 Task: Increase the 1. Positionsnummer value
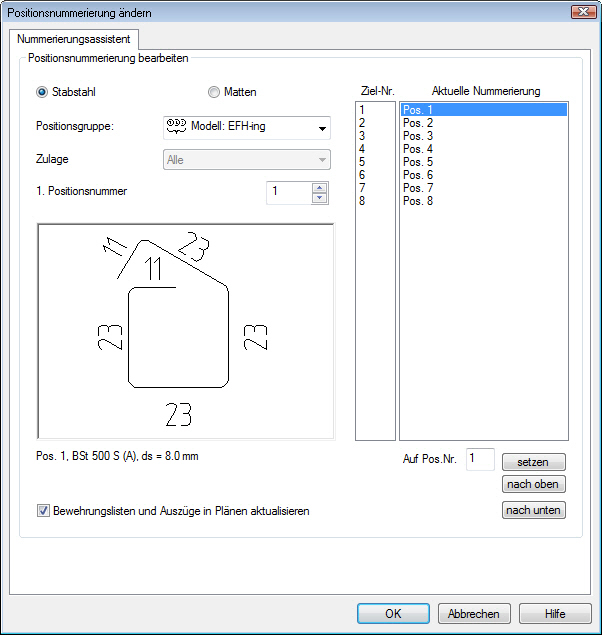[x=319, y=188]
